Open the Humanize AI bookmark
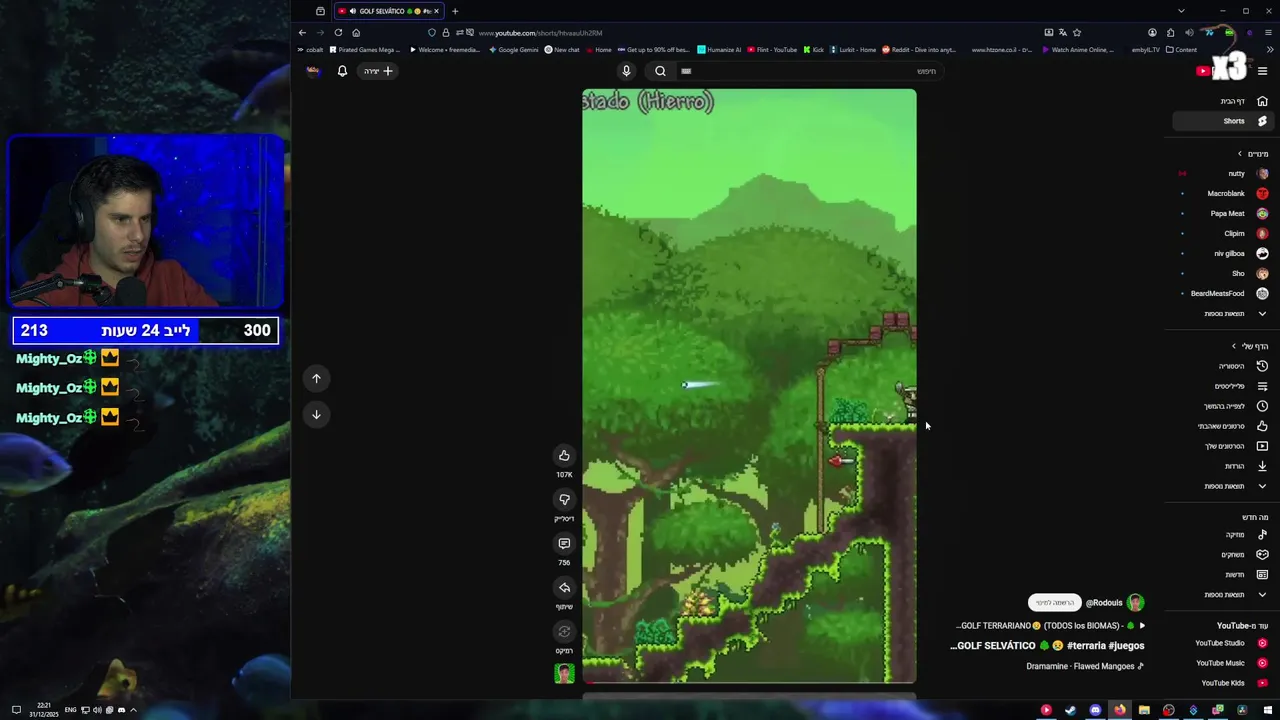This screenshot has height=720, width=1280. (720, 50)
